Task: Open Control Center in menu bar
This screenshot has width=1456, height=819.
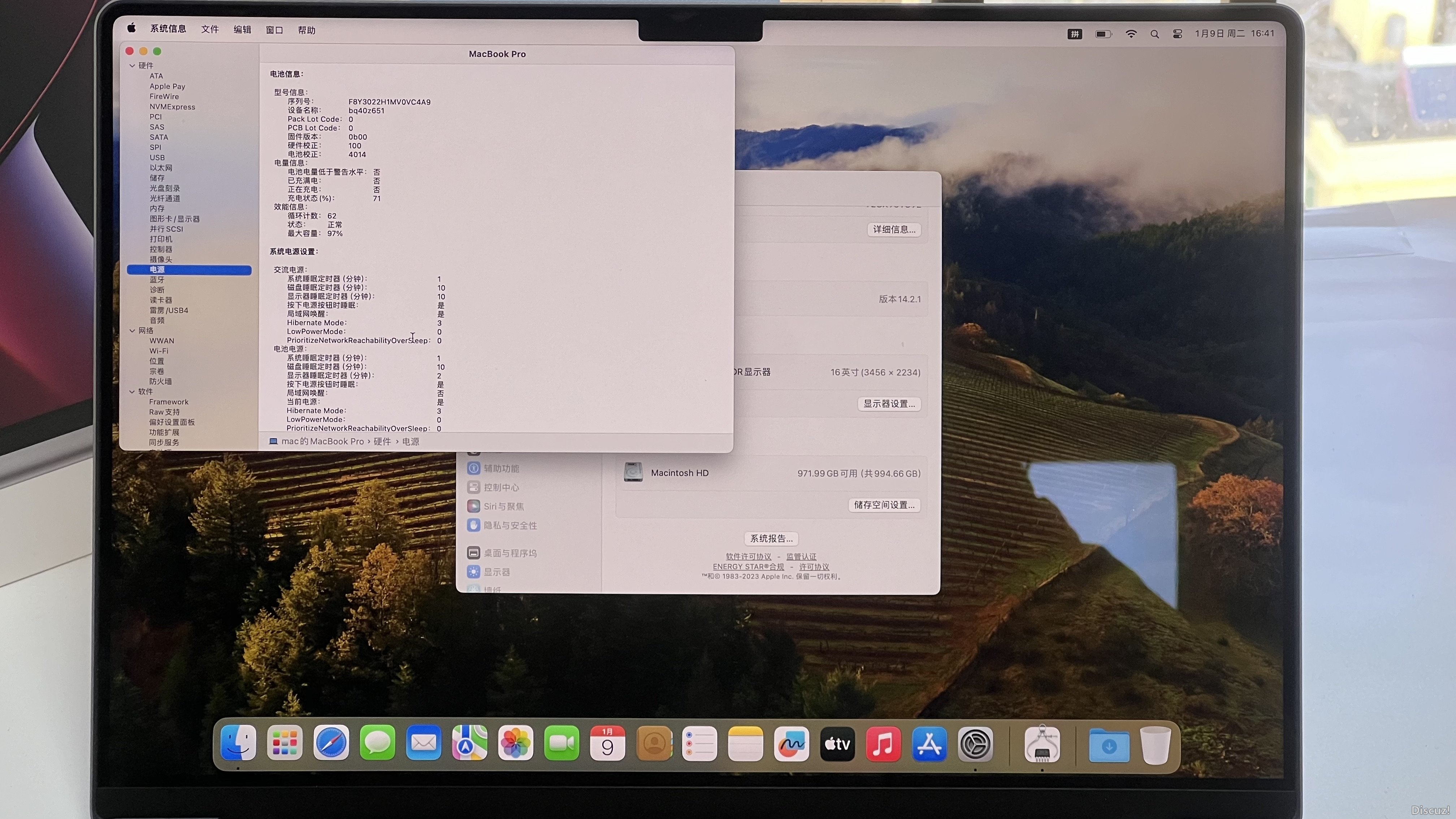Action: 1177,34
